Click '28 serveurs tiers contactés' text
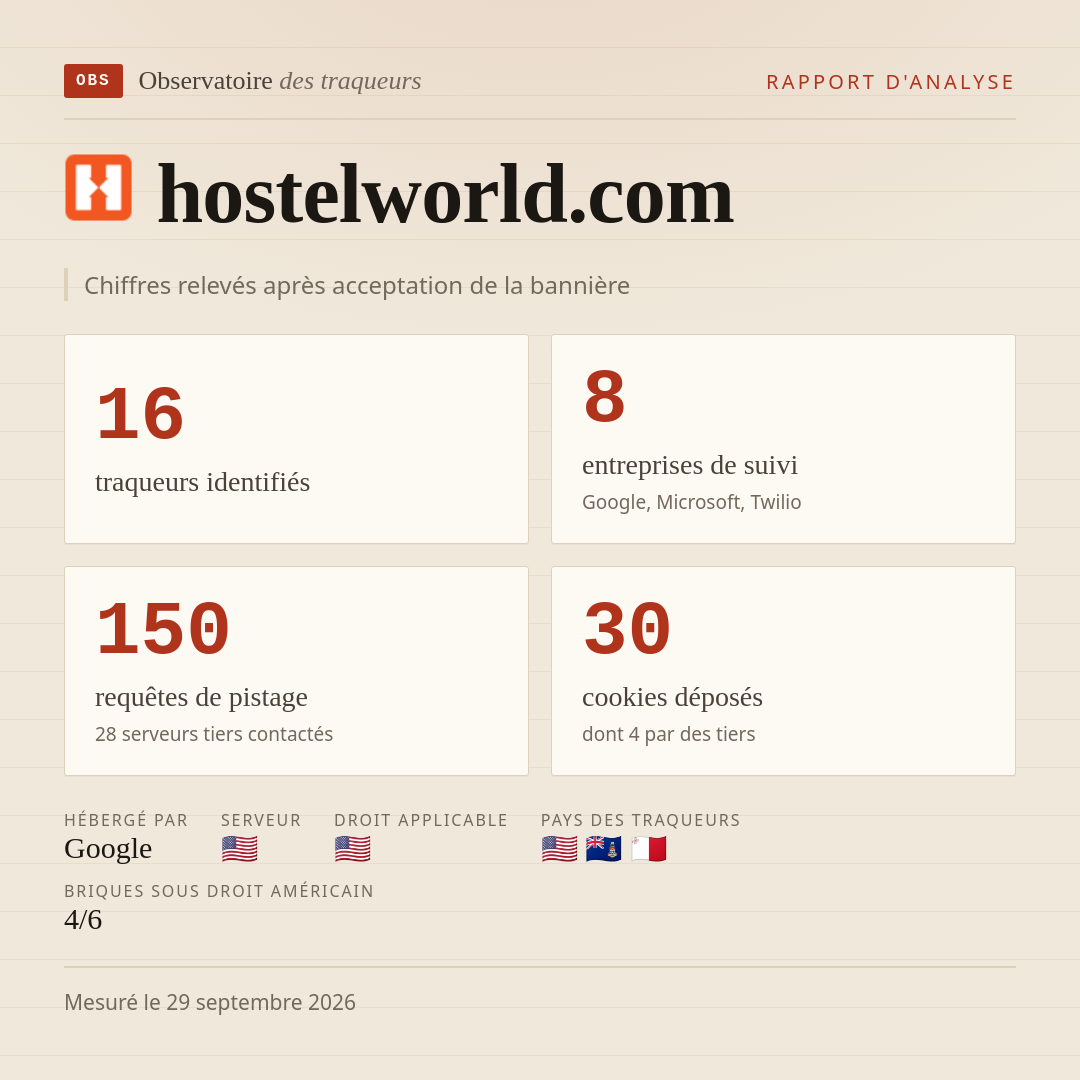 point(214,734)
